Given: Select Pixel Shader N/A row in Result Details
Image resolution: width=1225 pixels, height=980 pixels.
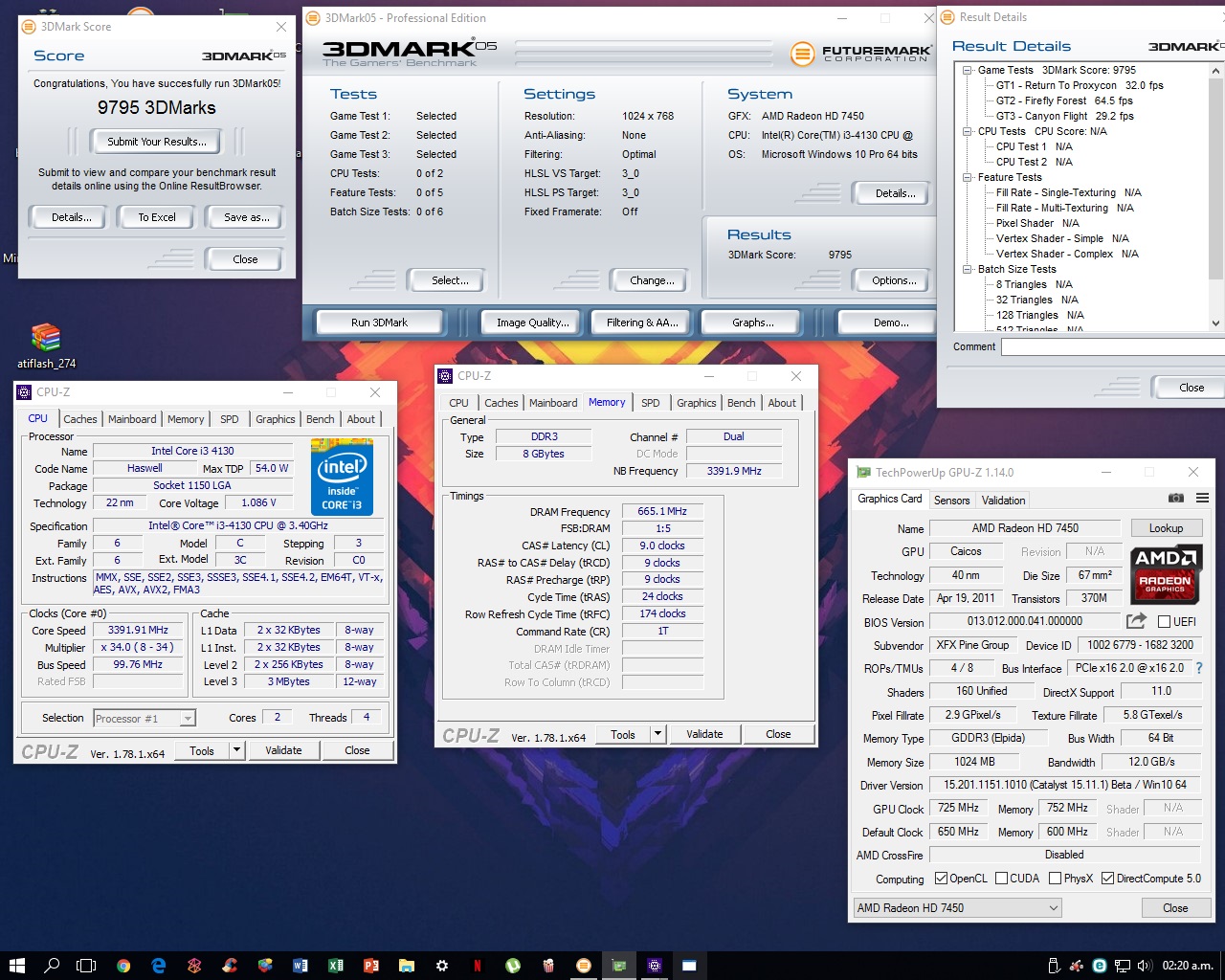Looking at the screenshot, I should pyautogui.click(x=1037, y=223).
